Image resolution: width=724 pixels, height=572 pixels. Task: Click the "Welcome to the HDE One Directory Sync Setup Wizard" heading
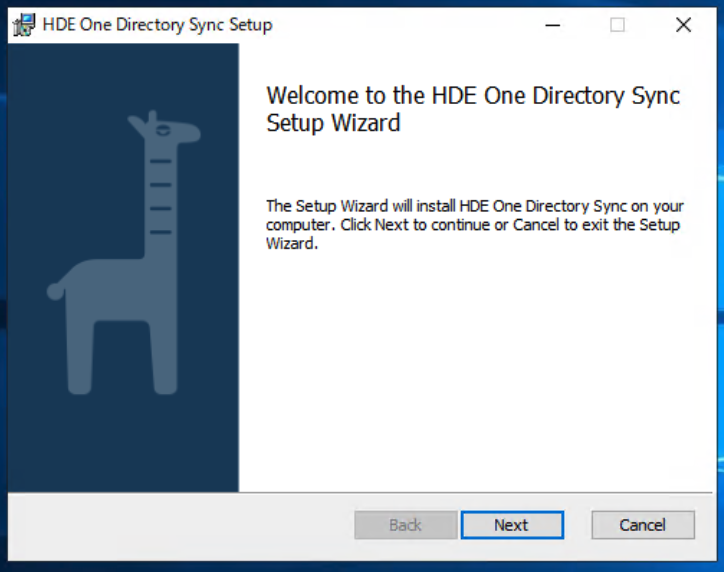pyautogui.click(x=473, y=109)
